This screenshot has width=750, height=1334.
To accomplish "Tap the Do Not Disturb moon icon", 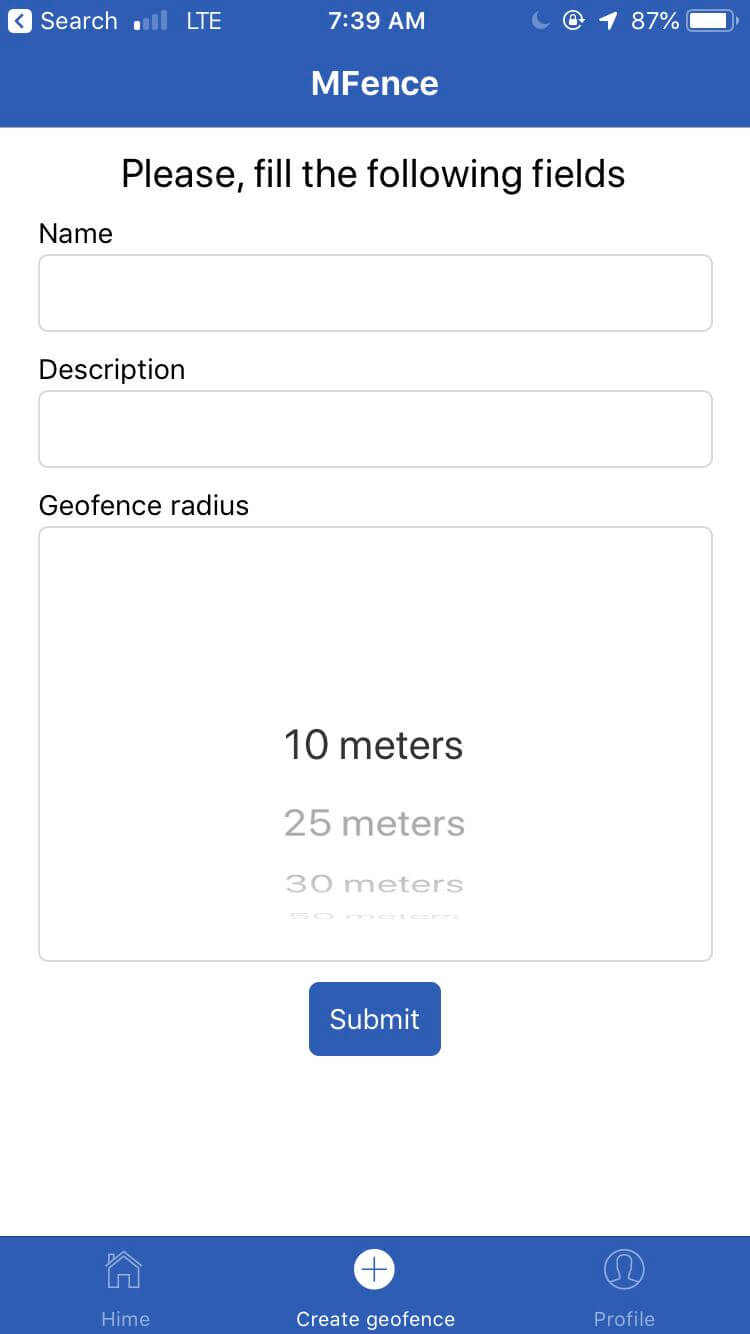I will tap(540, 21).
